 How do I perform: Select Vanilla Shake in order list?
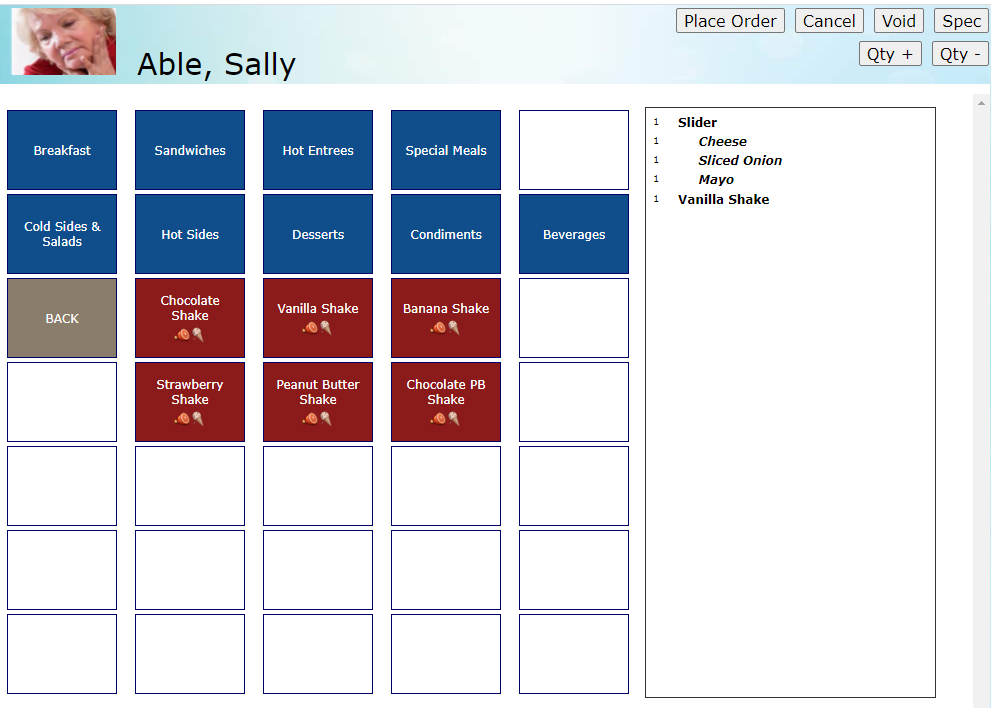tap(724, 199)
